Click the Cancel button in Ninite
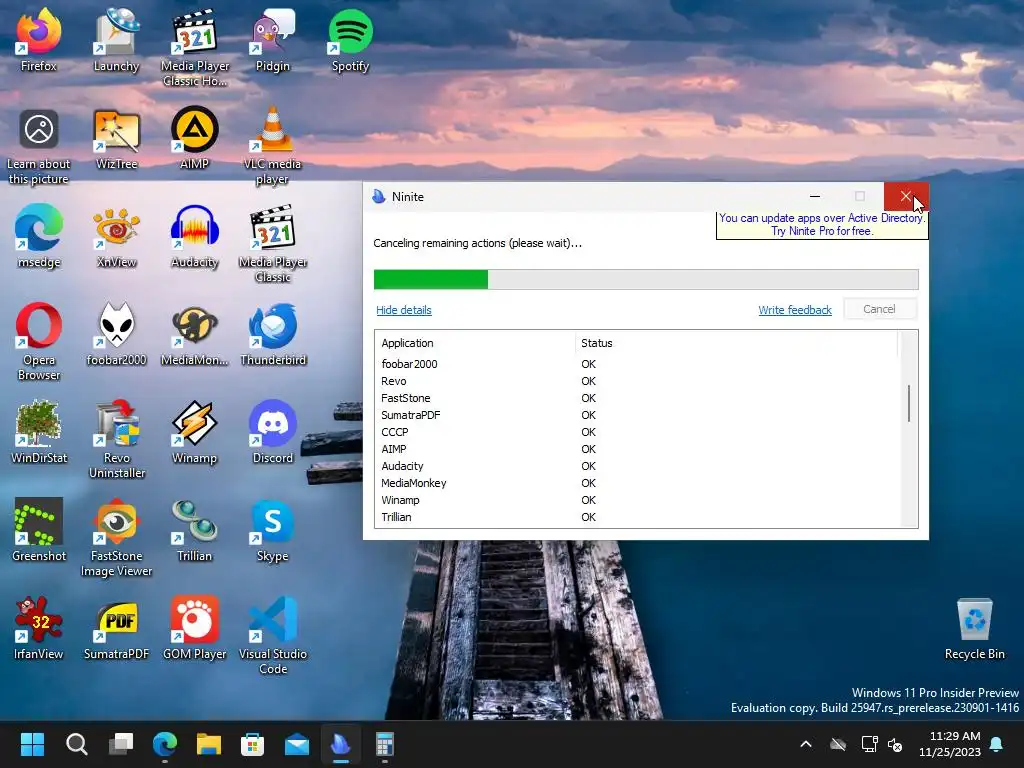 click(x=880, y=309)
